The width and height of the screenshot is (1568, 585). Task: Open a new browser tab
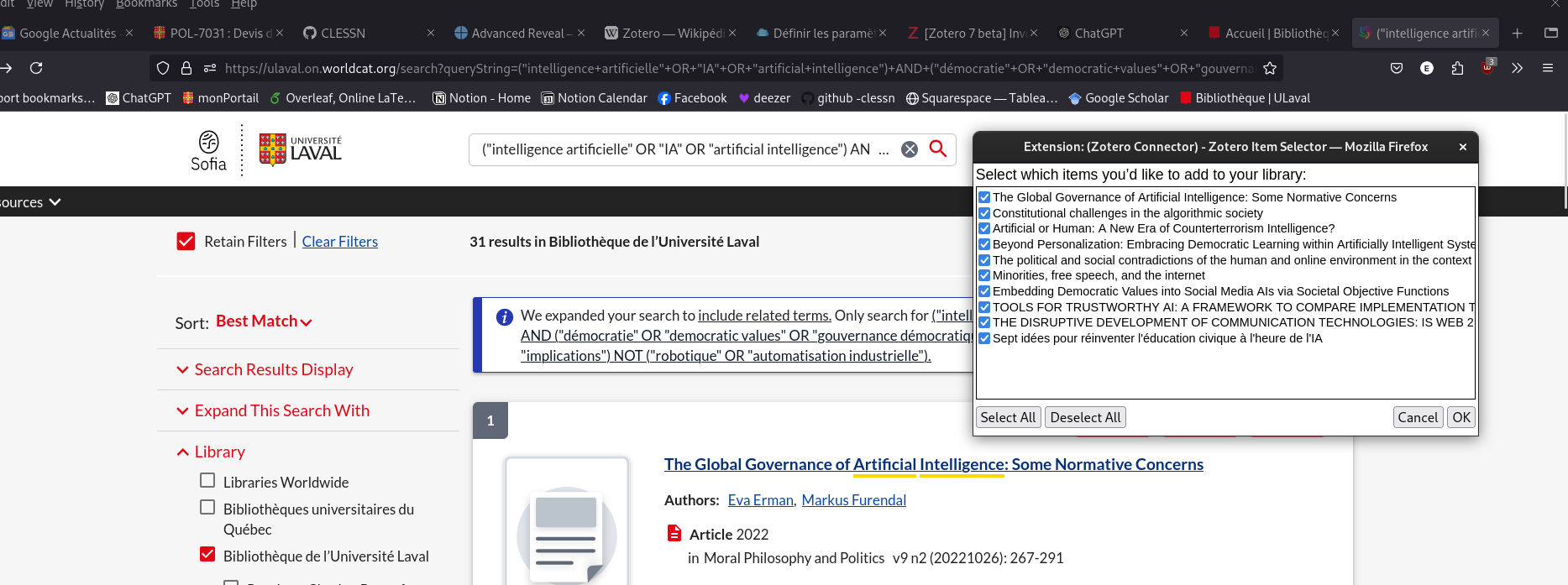[1517, 34]
